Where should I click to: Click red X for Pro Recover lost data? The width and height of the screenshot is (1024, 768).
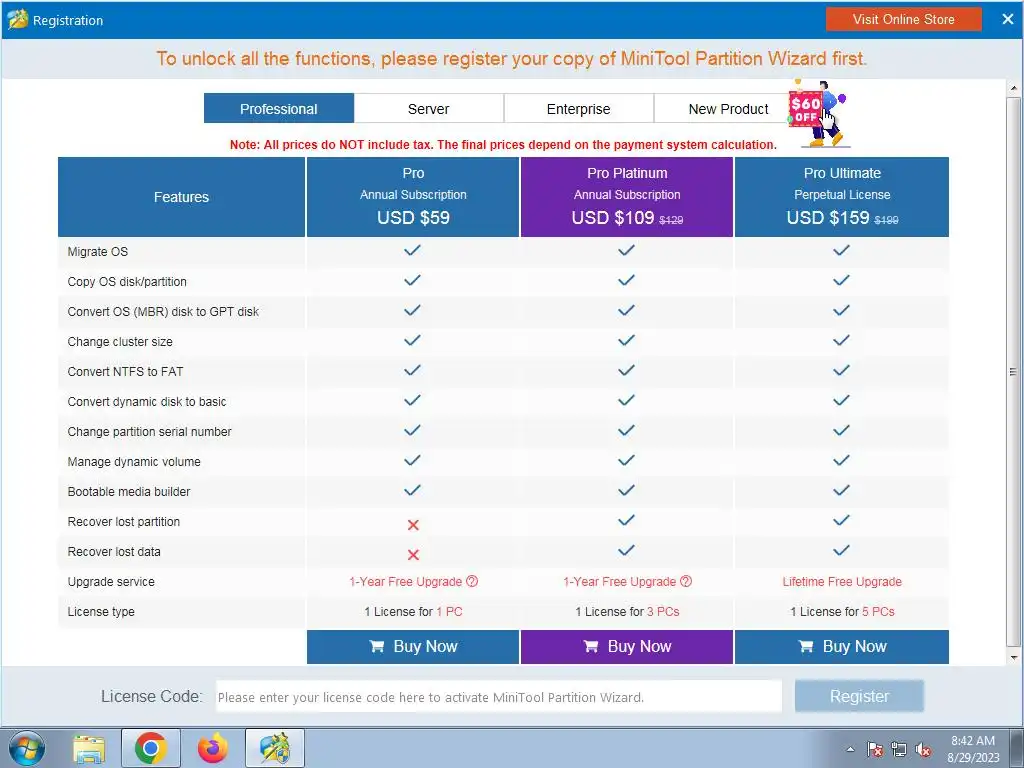[413, 555]
